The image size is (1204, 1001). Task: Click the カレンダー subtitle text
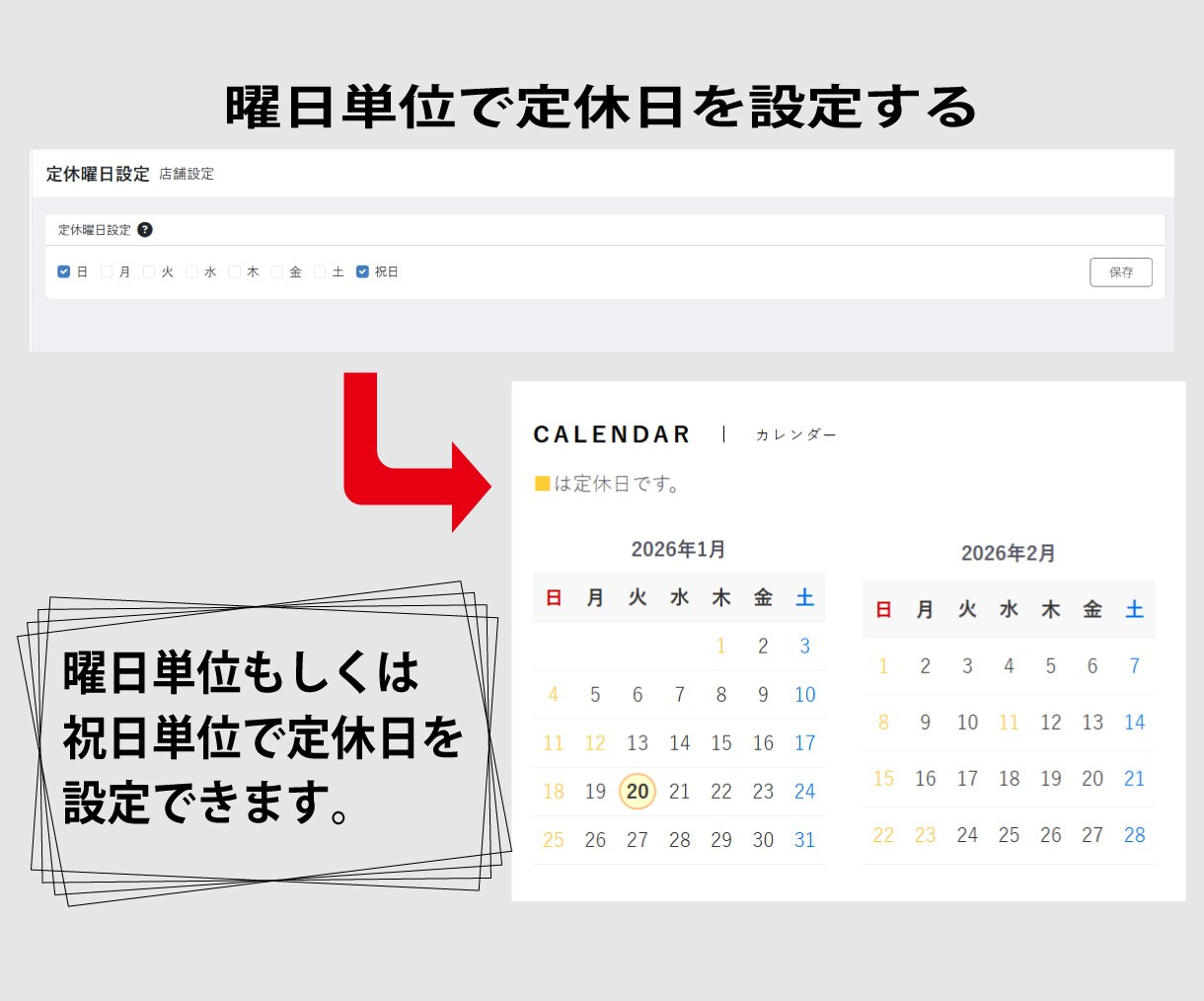click(795, 434)
